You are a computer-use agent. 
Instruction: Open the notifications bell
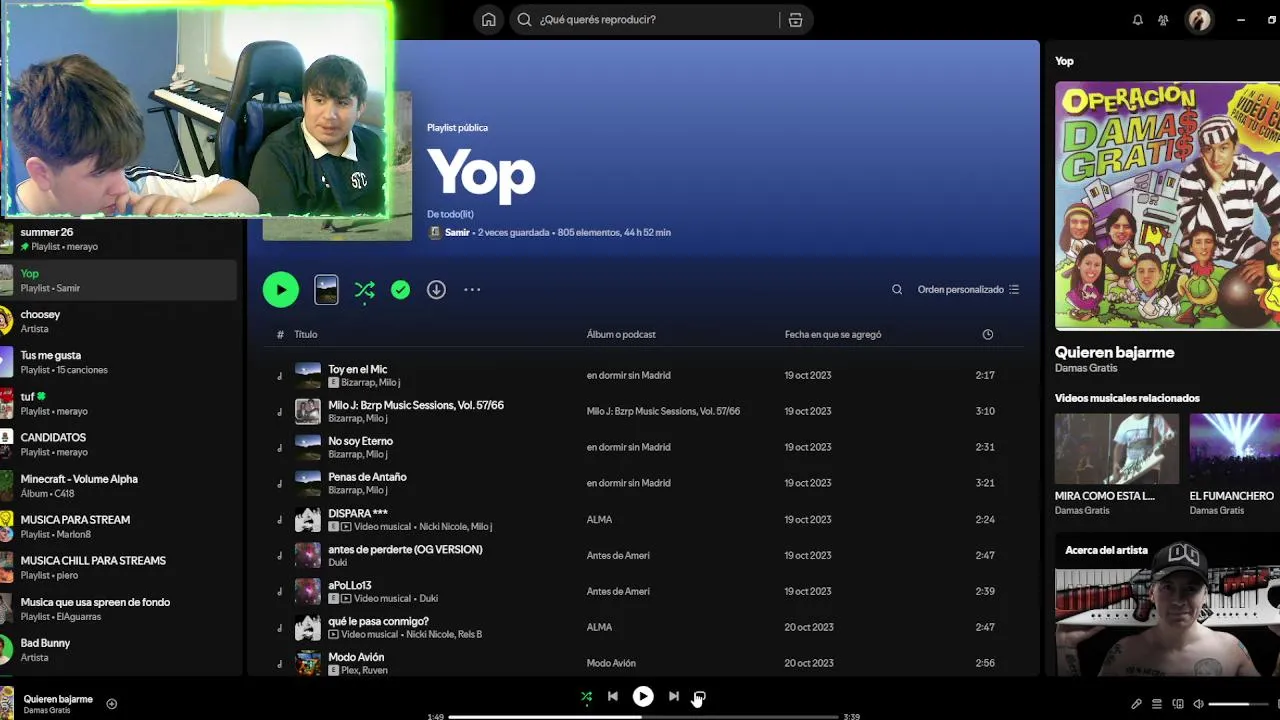(1137, 20)
